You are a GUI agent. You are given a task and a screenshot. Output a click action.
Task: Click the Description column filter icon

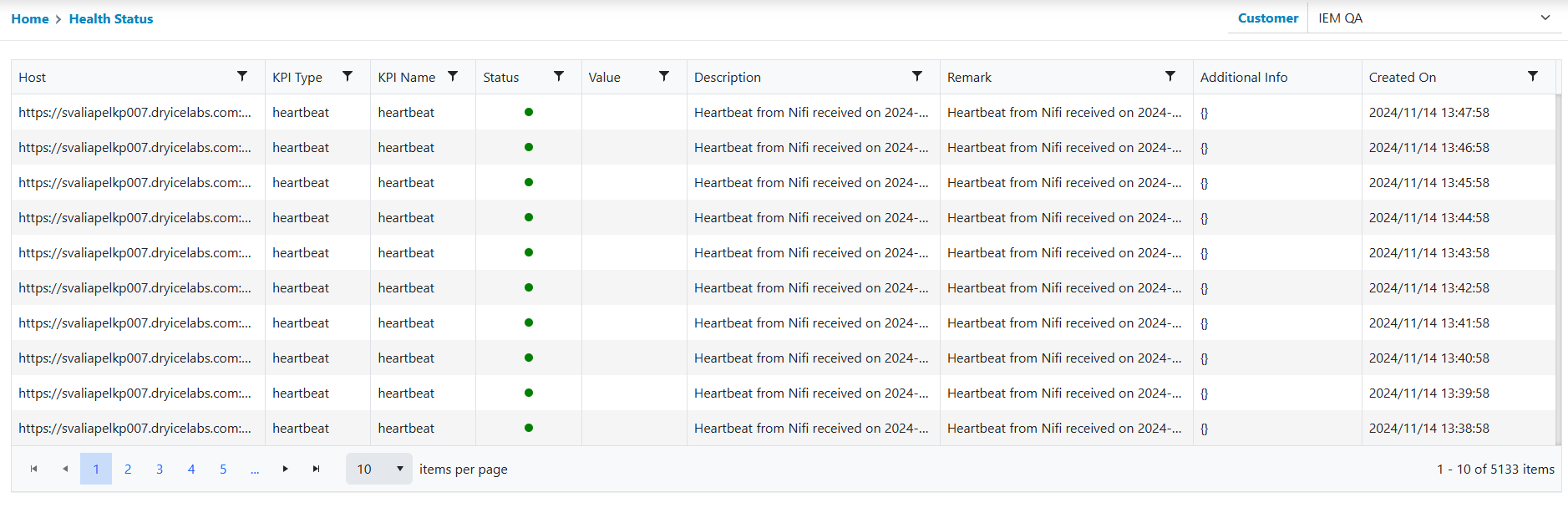(x=917, y=76)
